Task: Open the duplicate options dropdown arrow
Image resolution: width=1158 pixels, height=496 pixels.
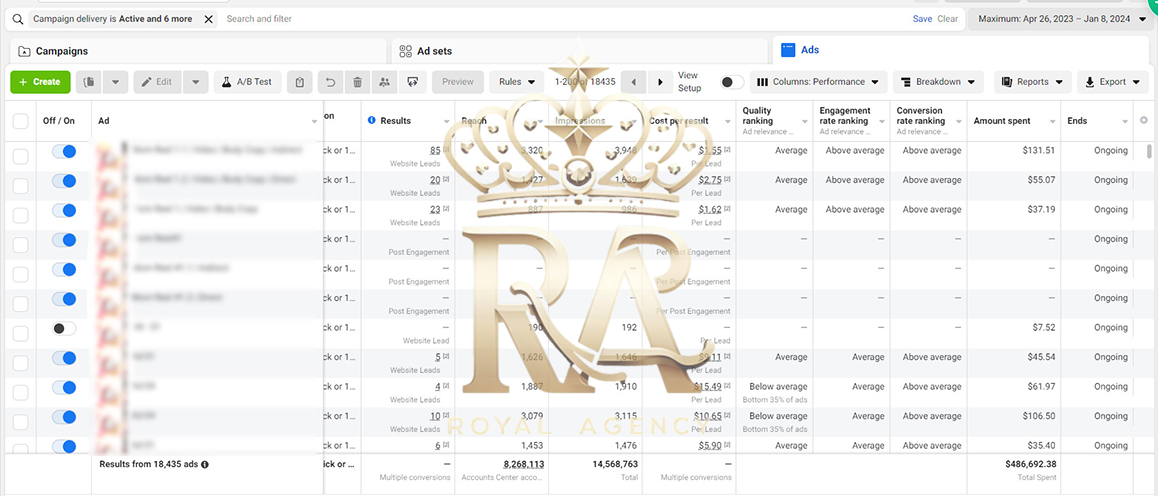Action: pyautogui.click(x=115, y=82)
